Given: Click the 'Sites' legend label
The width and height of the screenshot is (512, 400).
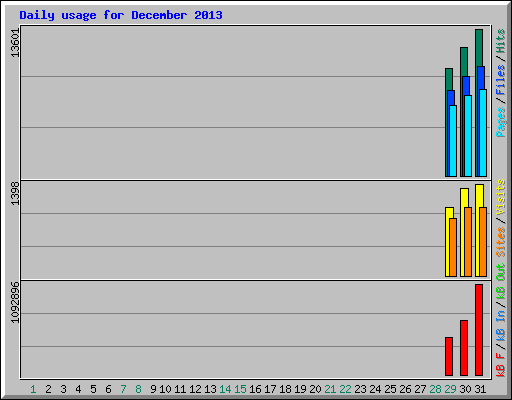Looking at the screenshot, I should (501, 242).
